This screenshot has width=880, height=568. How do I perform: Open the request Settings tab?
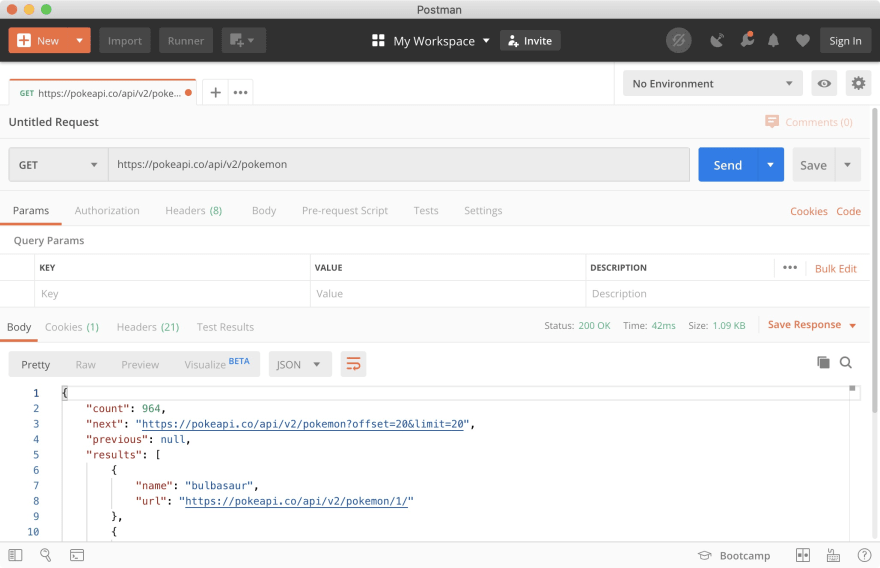coord(483,210)
